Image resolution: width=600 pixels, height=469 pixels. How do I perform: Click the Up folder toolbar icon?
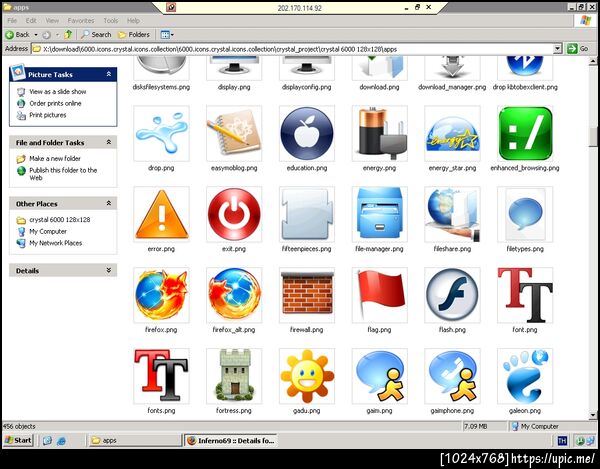[68, 34]
